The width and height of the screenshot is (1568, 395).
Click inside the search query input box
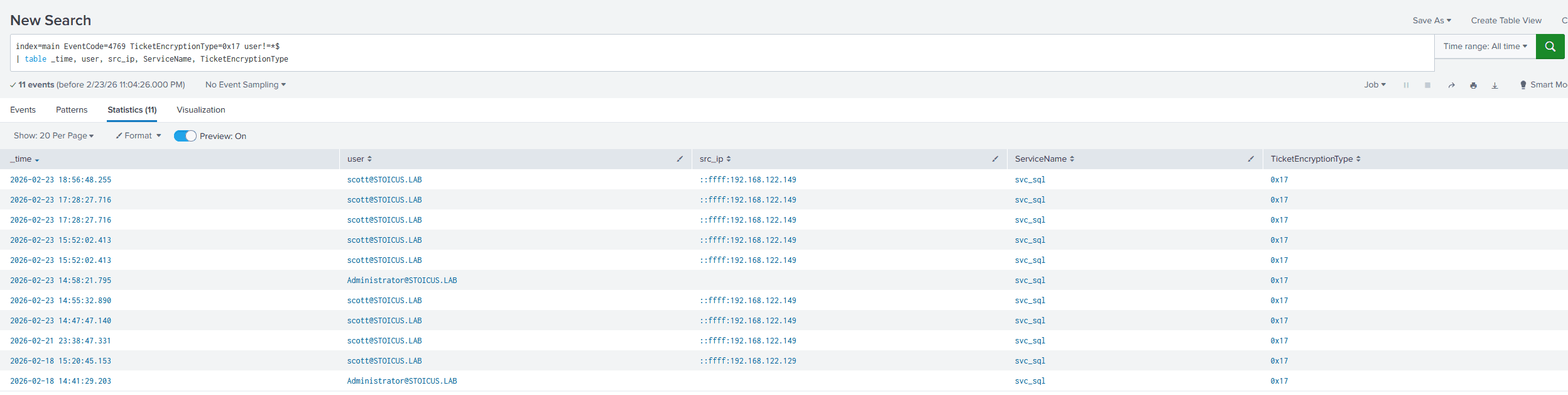click(x=691, y=53)
